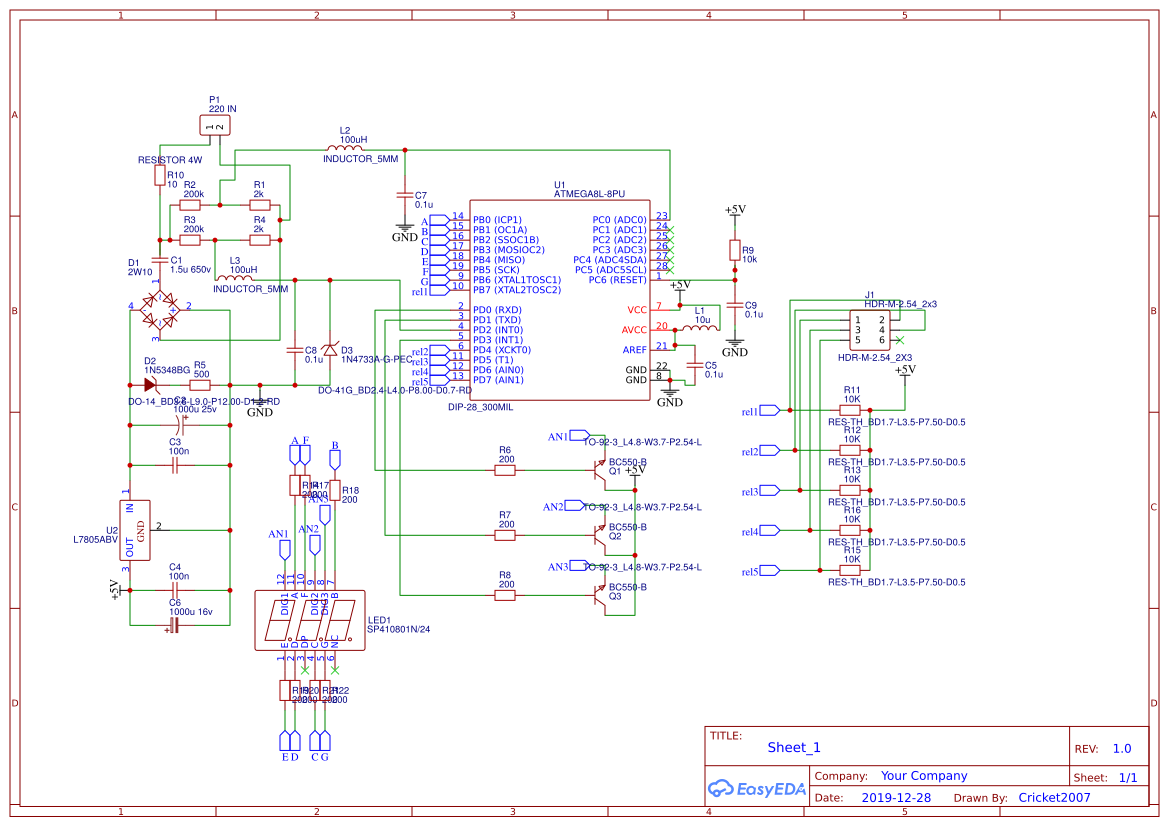1169x827 pixels.
Task: Click the PC6 (RESET) pin label
Action: tap(617, 280)
